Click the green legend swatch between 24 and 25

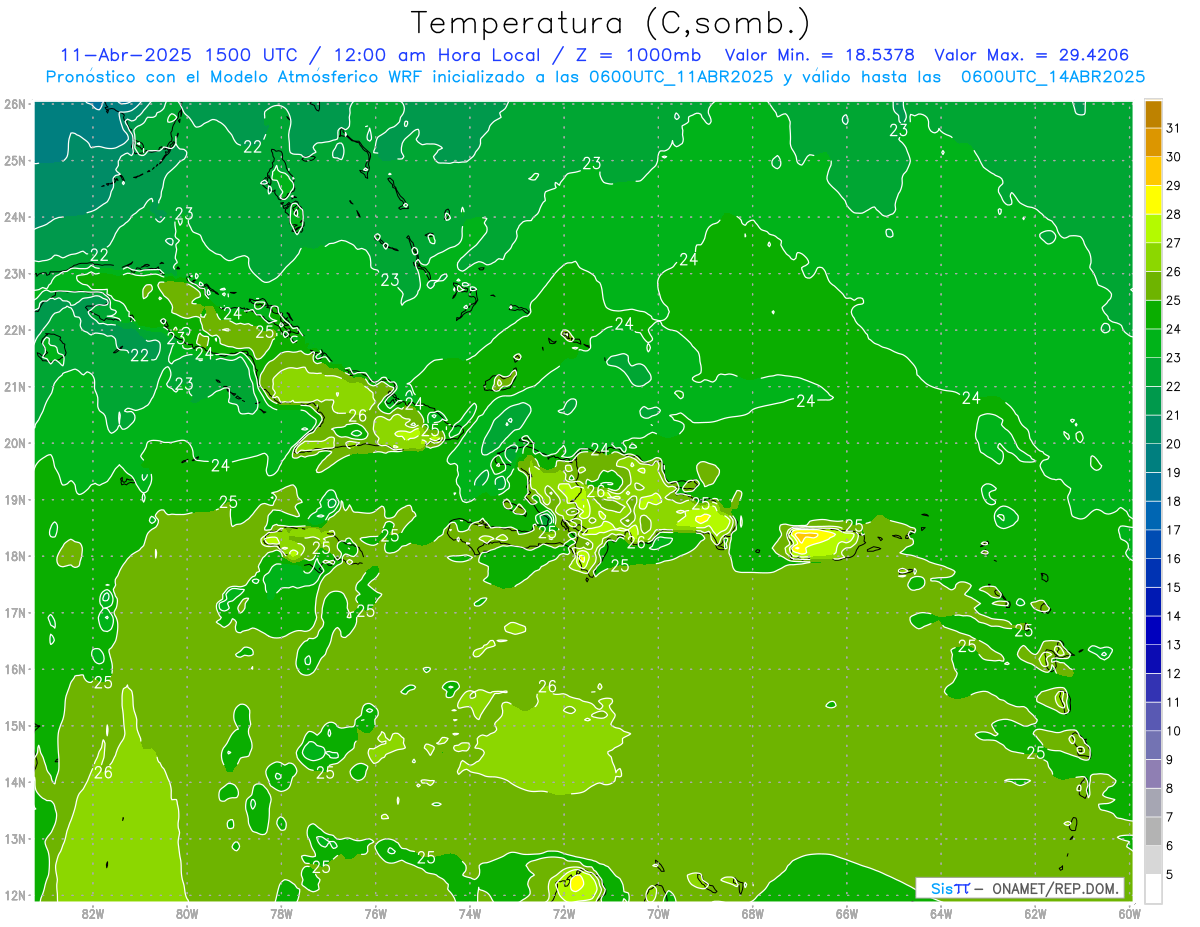point(1153,315)
